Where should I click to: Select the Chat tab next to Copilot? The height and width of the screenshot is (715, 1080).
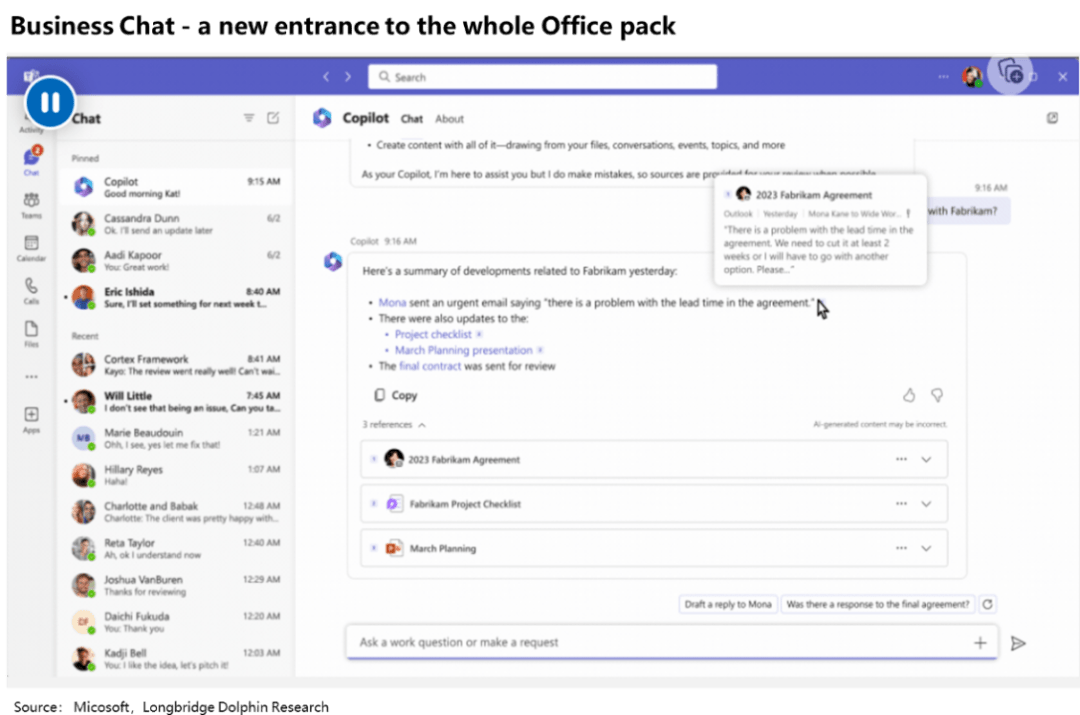click(x=412, y=118)
